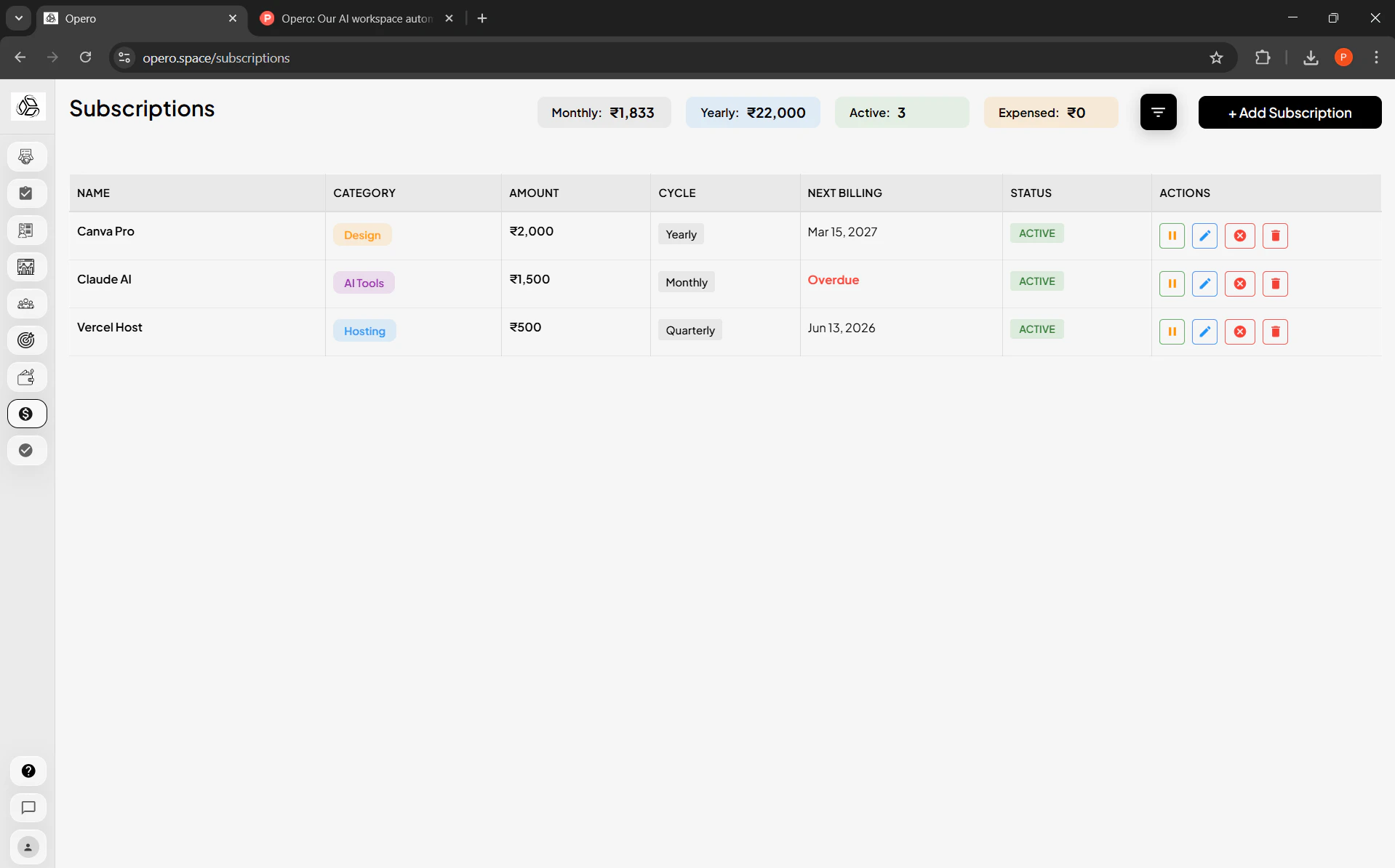Delete the Claude AI subscription
1395x868 pixels.
pyautogui.click(x=1275, y=284)
